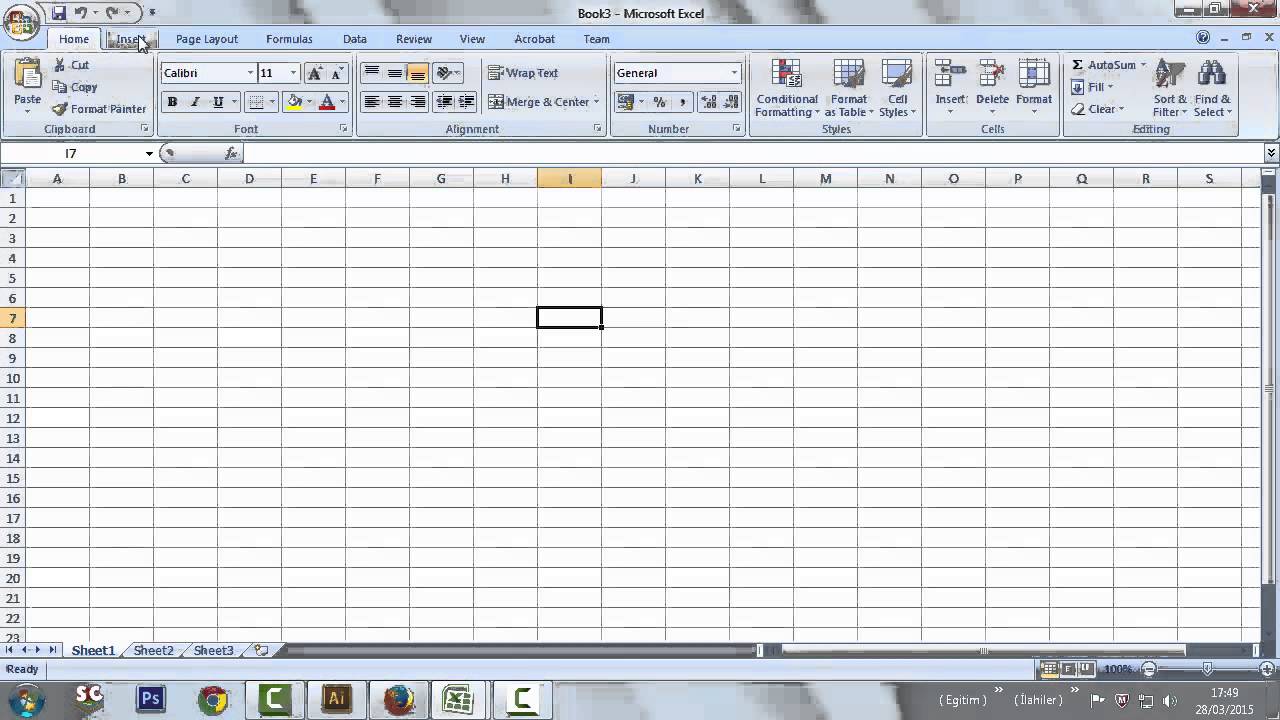1280x720 pixels.
Task: Switch to Sheet2 tab
Action: click(x=152, y=650)
